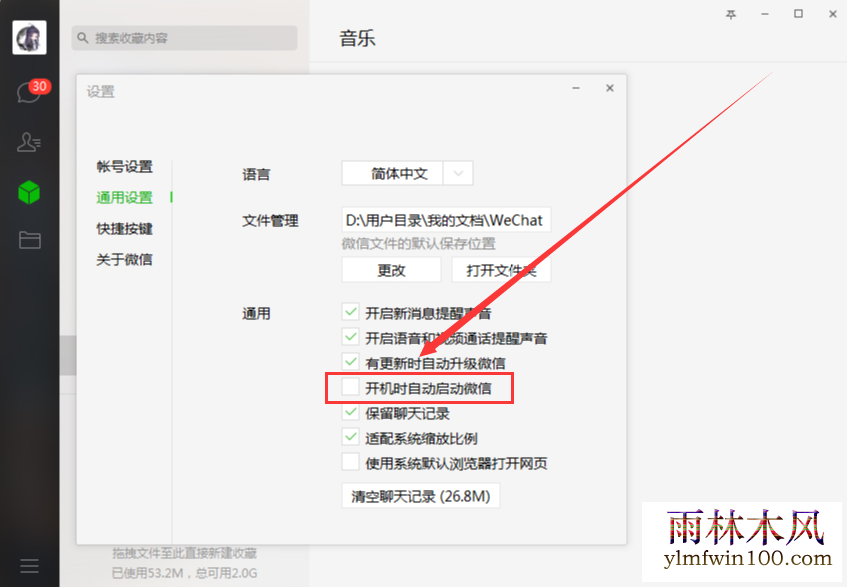847x587 pixels.
Task: Click the 语言 label
Action: [256, 174]
